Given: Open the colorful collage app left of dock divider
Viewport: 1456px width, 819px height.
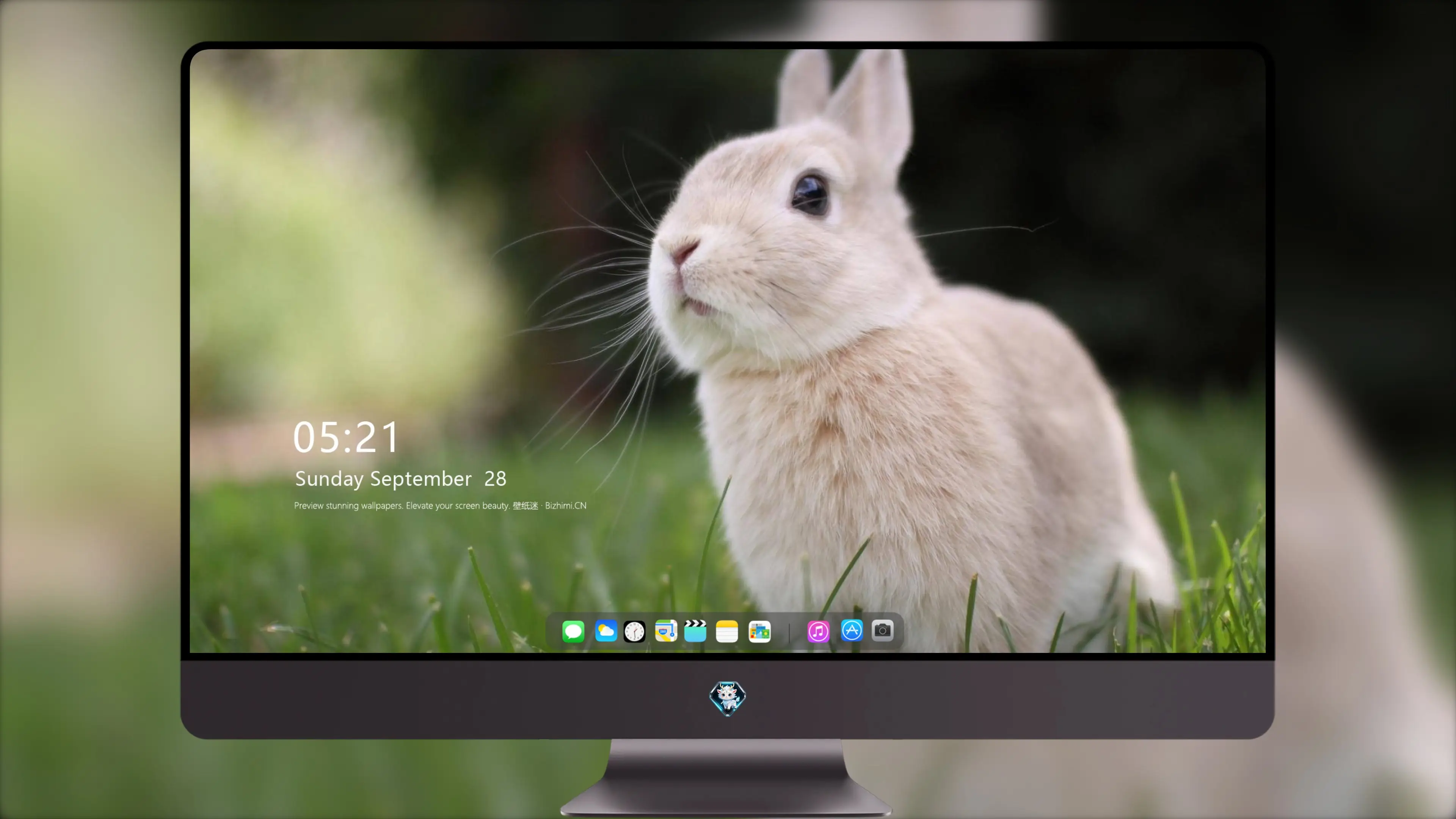Looking at the screenshot, I should pyautogui.click(x=759, y=631).
